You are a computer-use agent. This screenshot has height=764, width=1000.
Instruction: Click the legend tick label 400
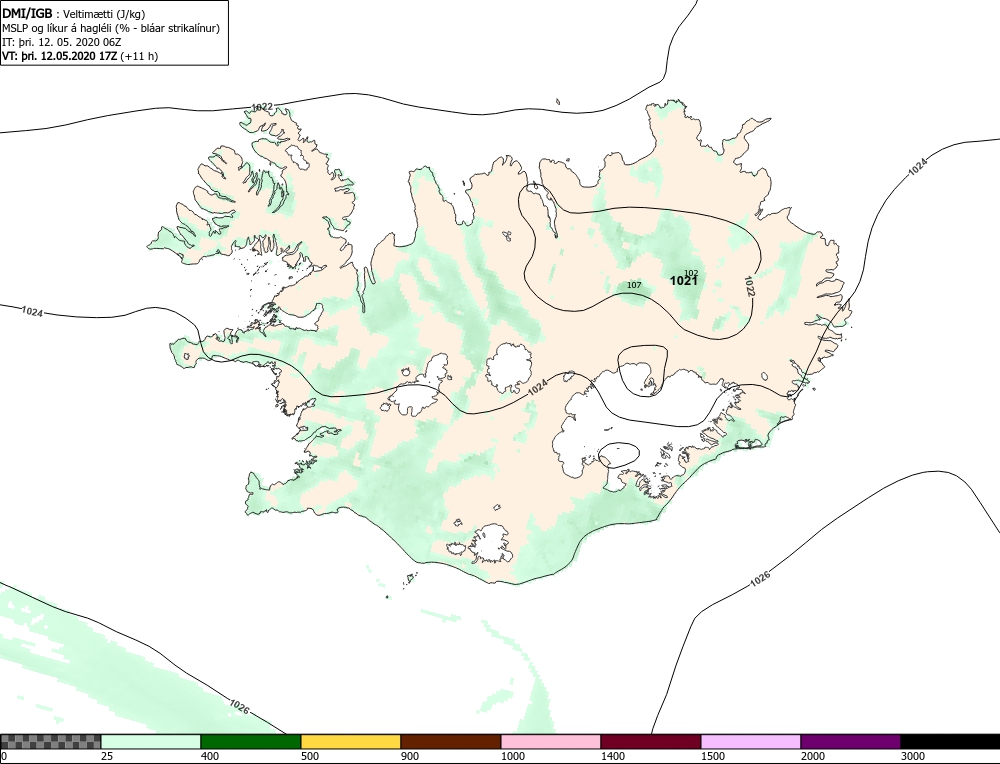(210, 756)
